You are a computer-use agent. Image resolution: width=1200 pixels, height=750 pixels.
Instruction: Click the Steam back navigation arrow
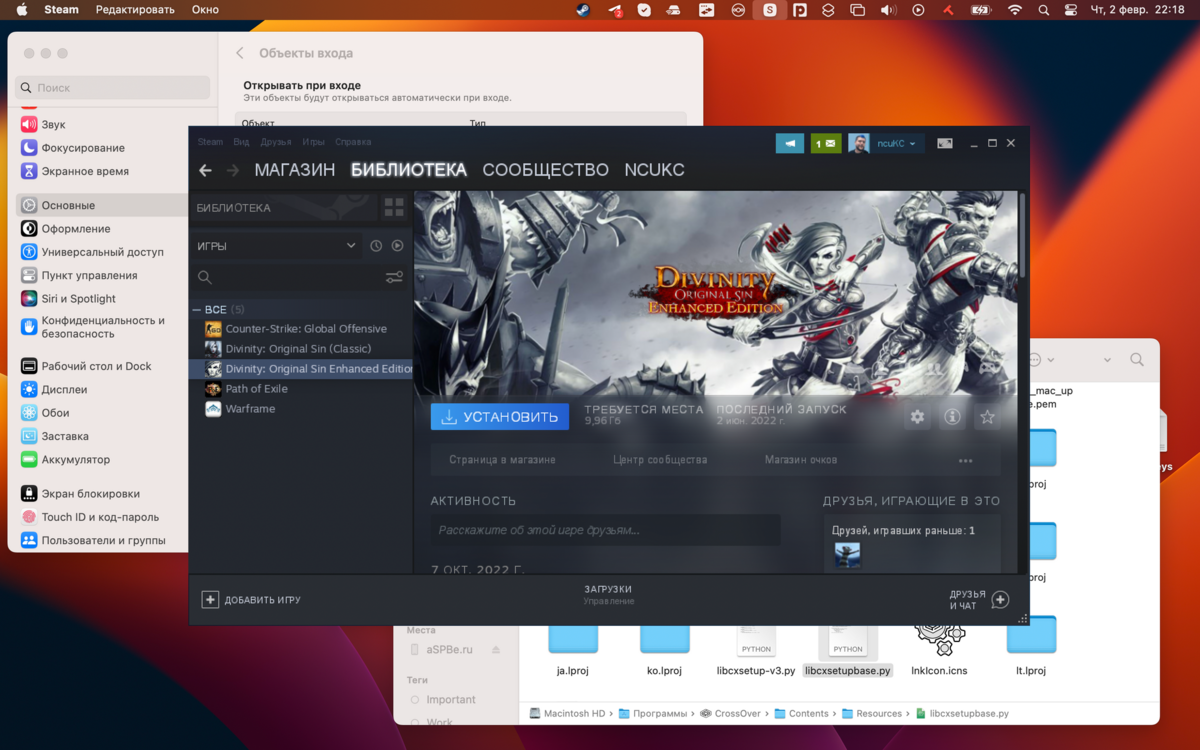click(205, 171)
